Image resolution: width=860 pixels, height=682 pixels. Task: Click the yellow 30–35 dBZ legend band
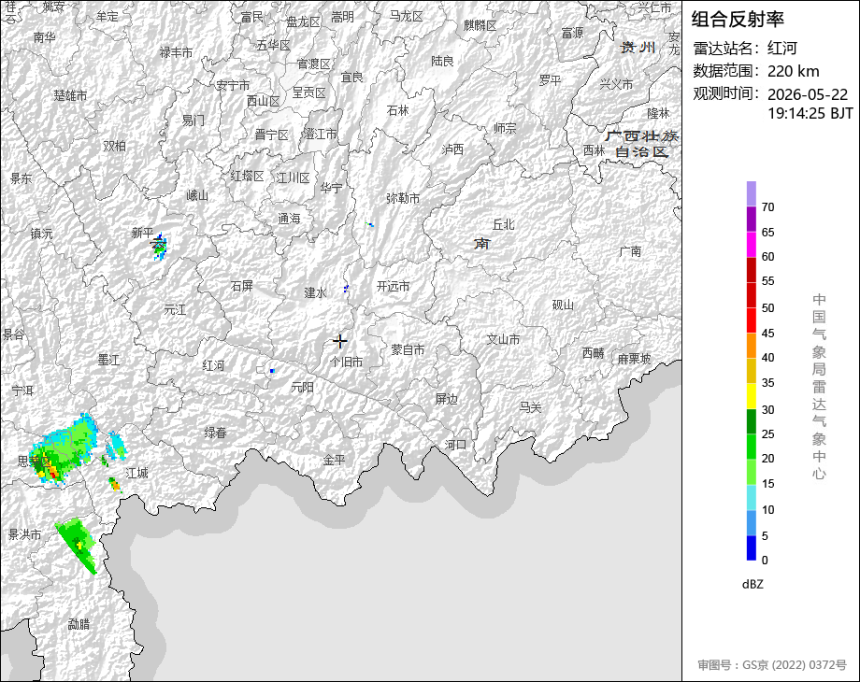coord(751,396)
